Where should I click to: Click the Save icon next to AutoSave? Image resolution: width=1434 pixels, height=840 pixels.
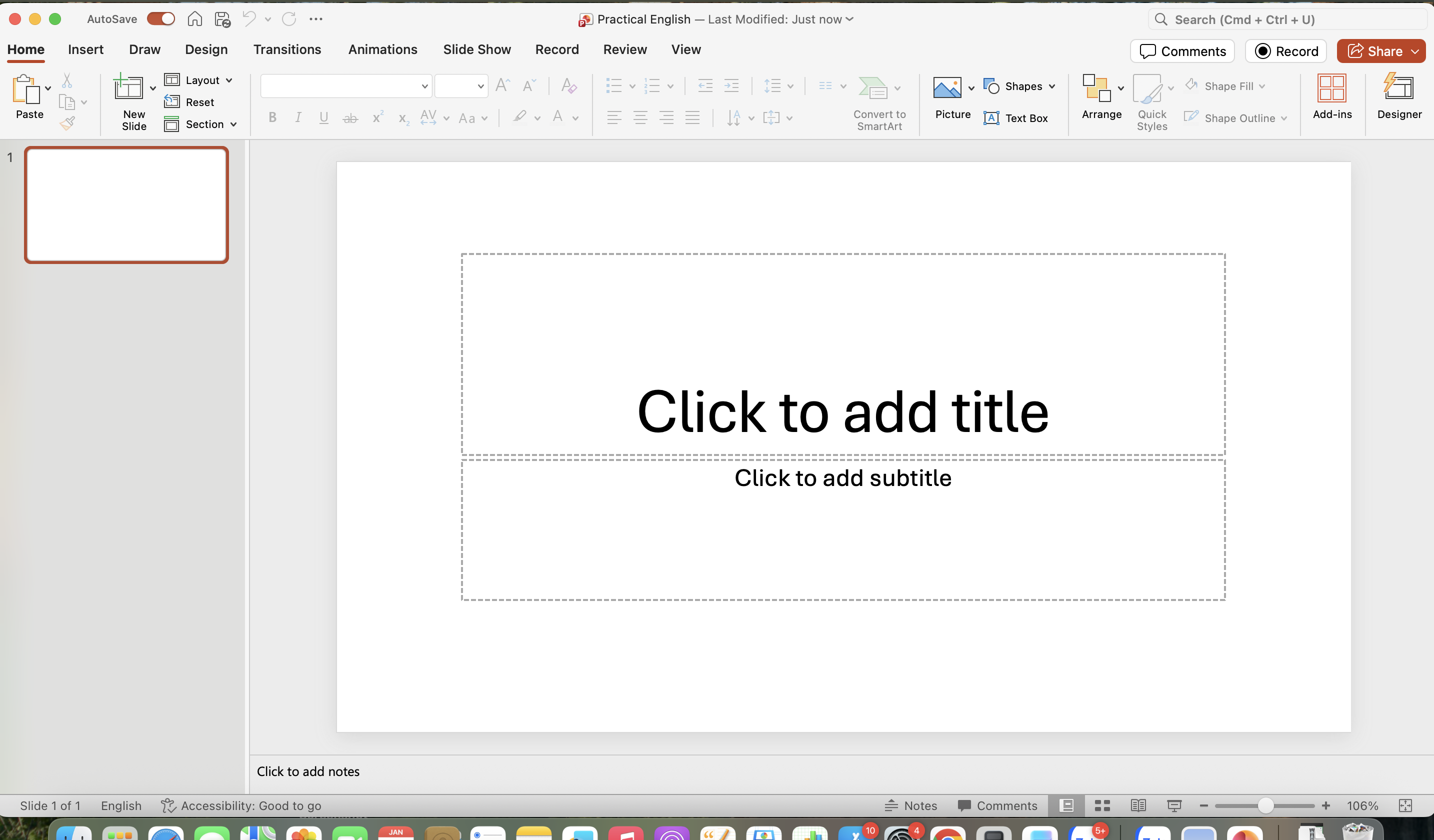(222, 19)
